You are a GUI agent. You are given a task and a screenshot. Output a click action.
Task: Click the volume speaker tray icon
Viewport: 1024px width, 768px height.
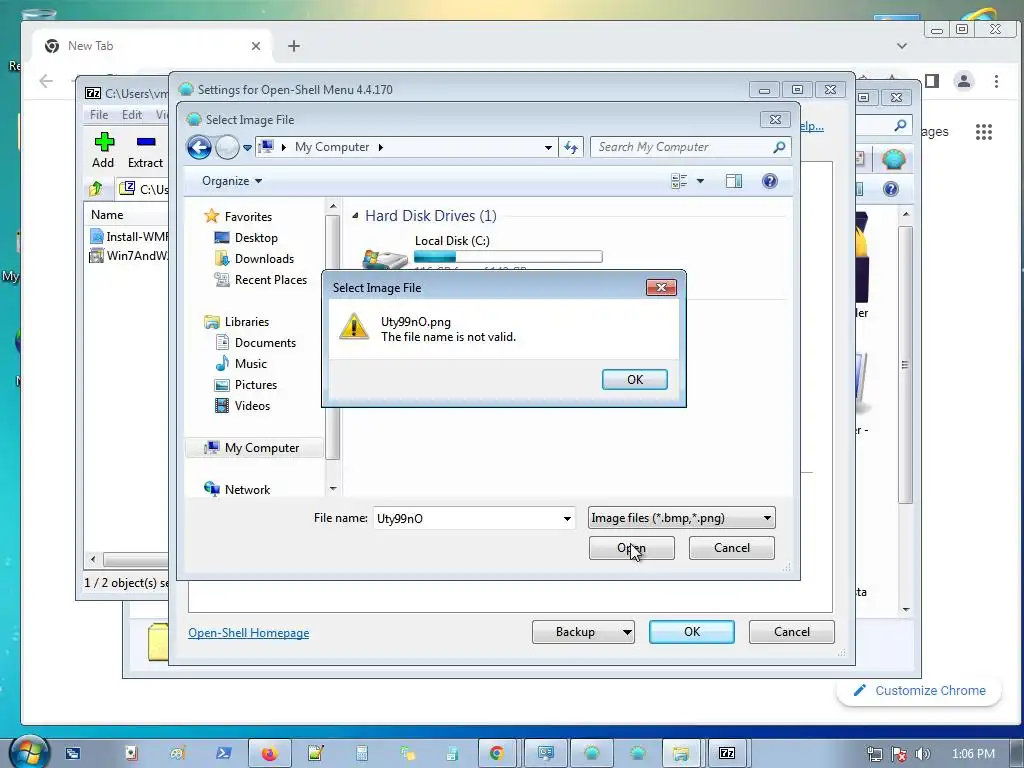click(x=923, y=754)
